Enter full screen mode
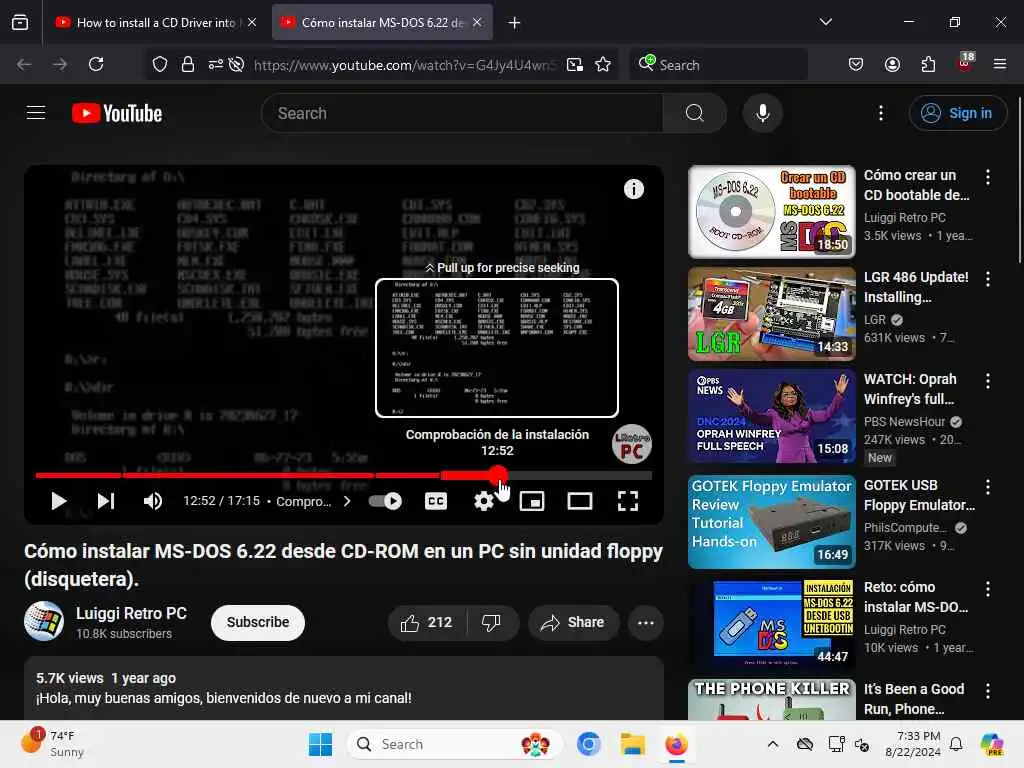Image resolution: width=1024 pixels, height=768 pixels. [x=628, y=501]
